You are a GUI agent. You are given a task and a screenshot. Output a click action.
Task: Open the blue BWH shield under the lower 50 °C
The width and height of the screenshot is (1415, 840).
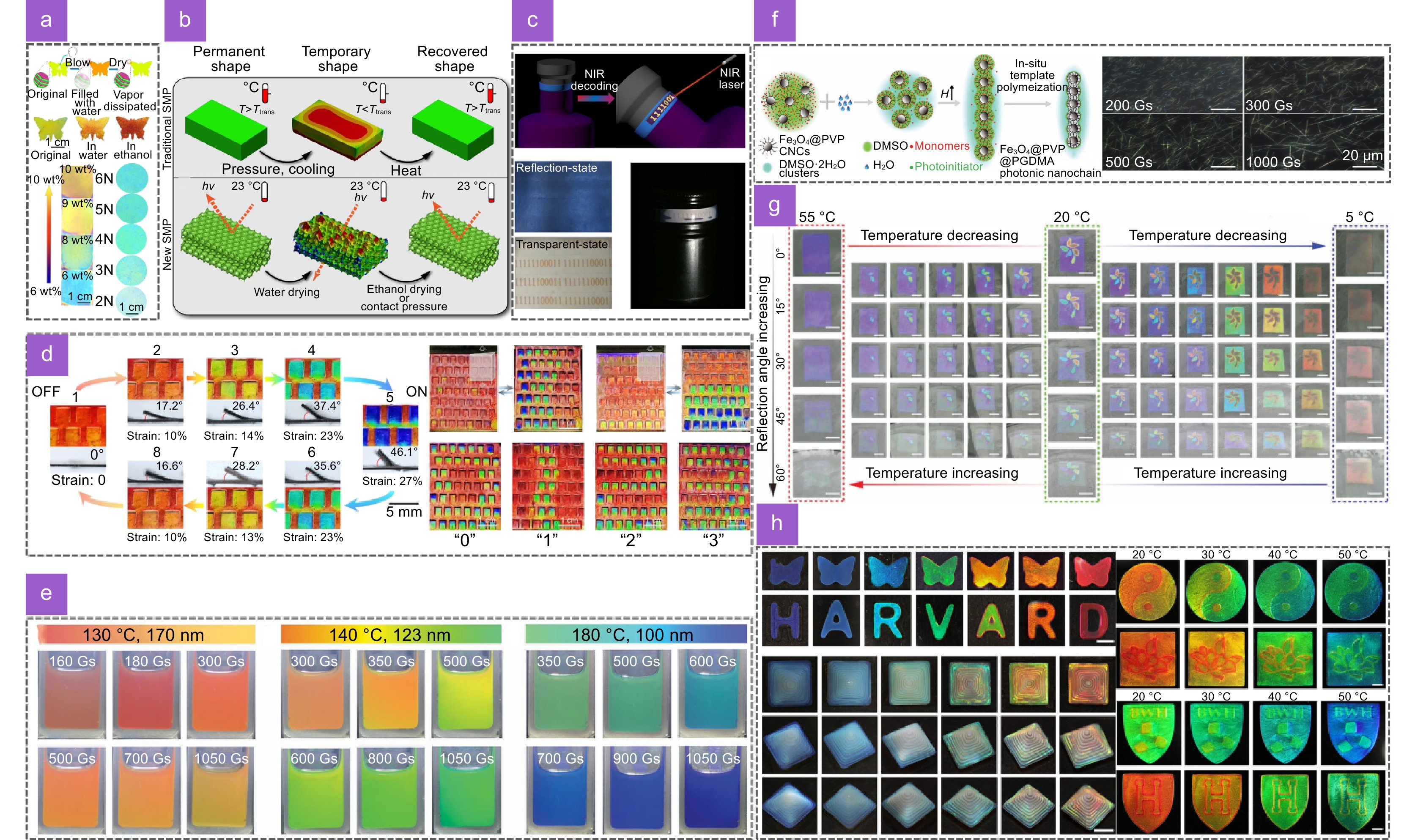pos(1353,733)
